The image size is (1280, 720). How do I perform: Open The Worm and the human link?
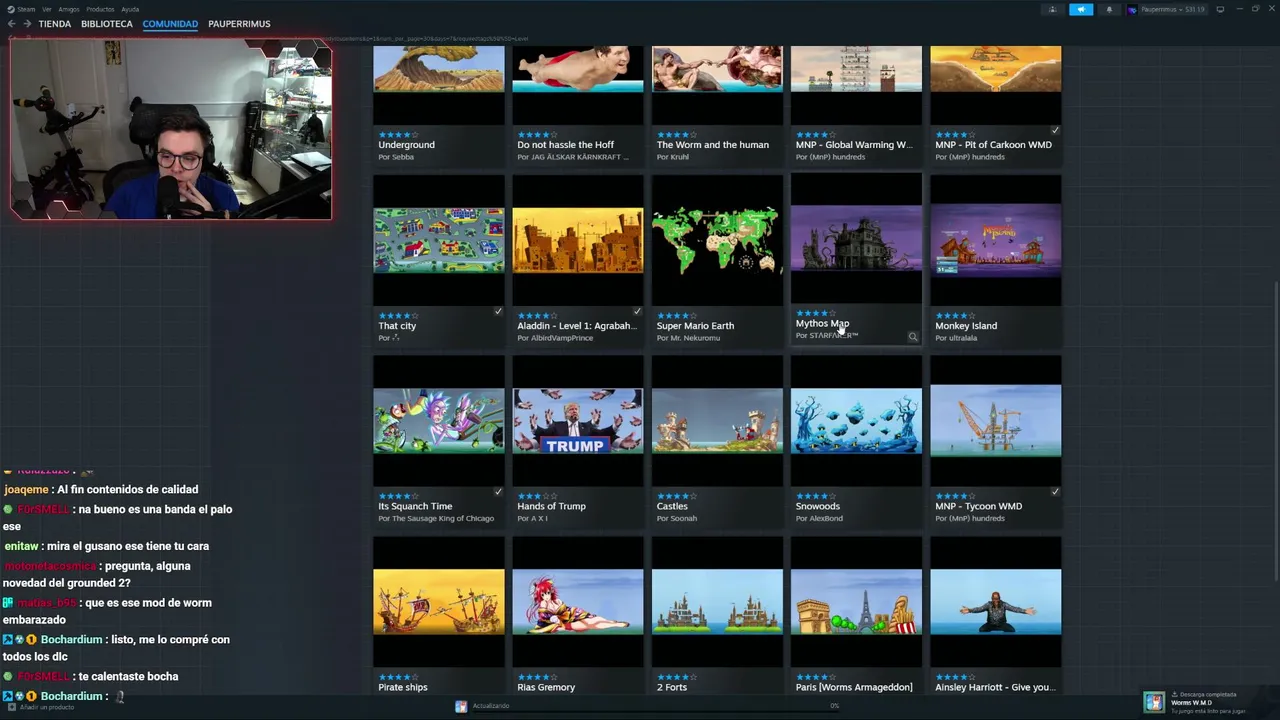[713, 145]
